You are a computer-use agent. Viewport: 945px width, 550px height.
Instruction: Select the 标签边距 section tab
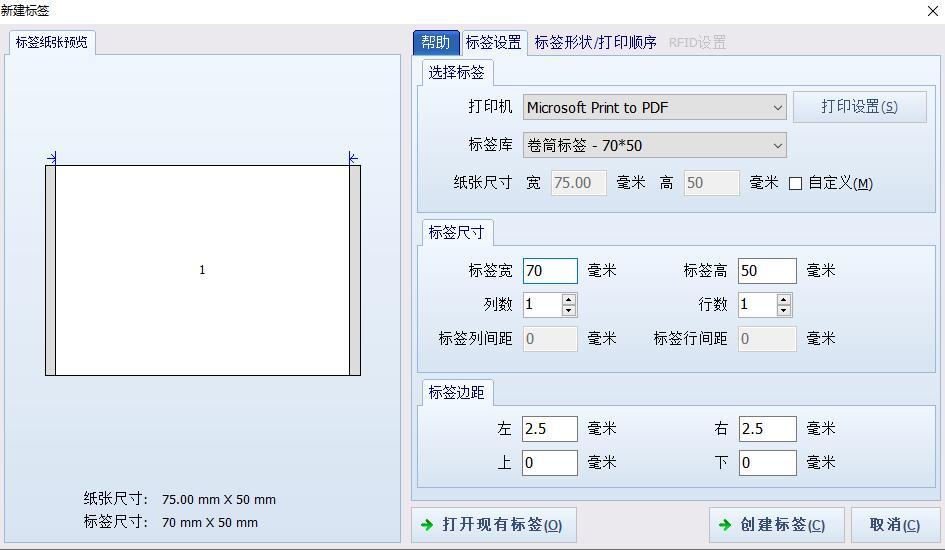[x=457, y=393]
